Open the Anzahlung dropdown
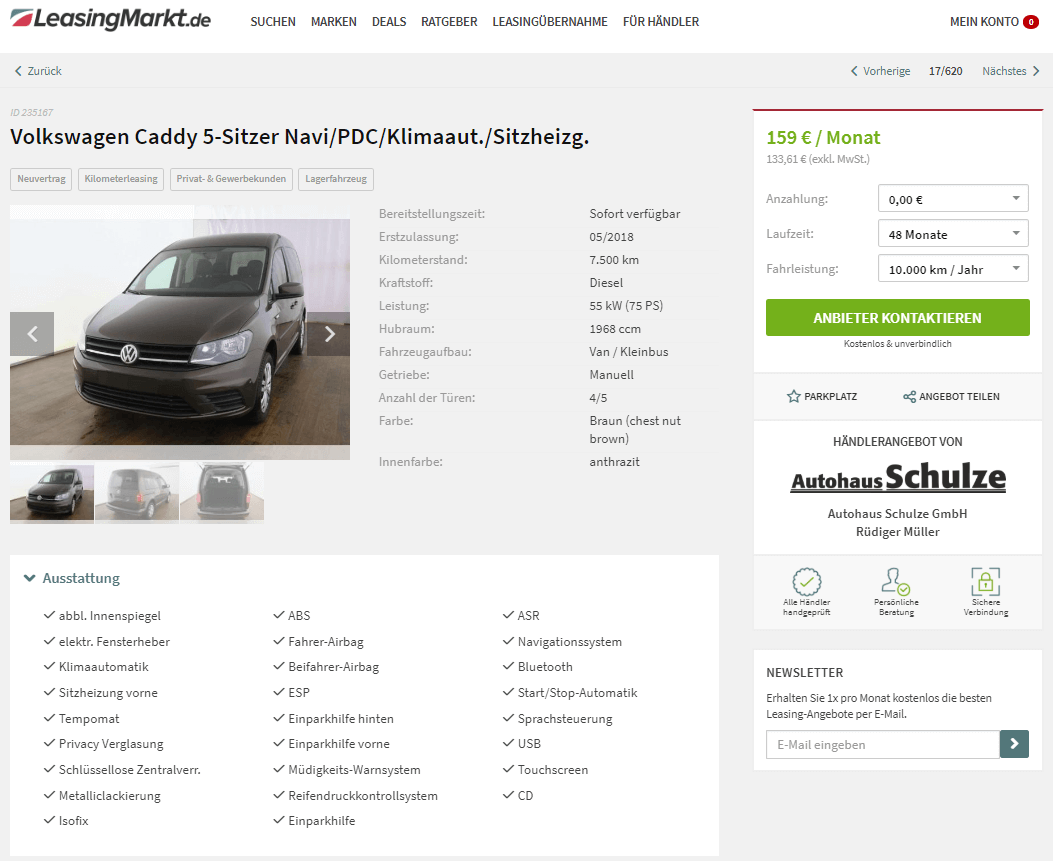 [953, 199]
